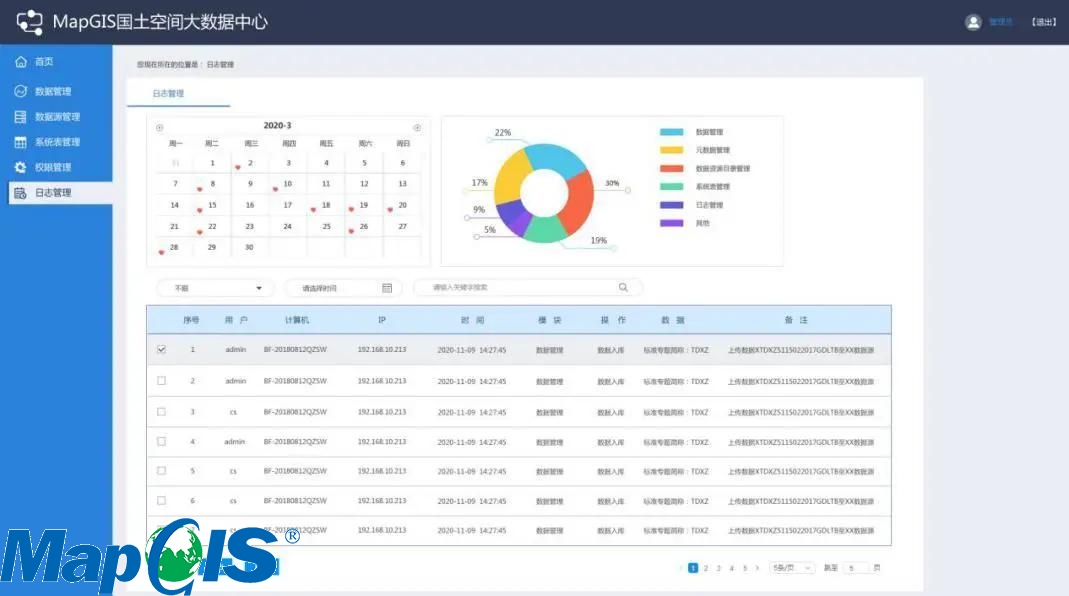Select the checkbox for log row 4

(x=162, y=441)
